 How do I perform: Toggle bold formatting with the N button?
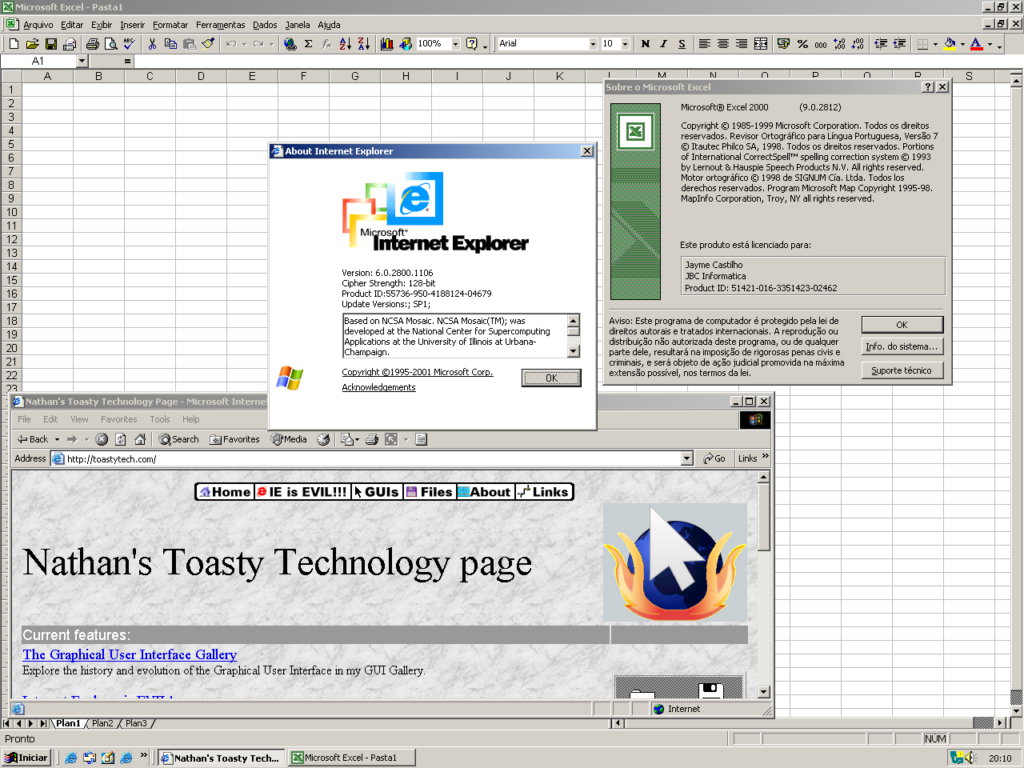(x=645, y=44)
